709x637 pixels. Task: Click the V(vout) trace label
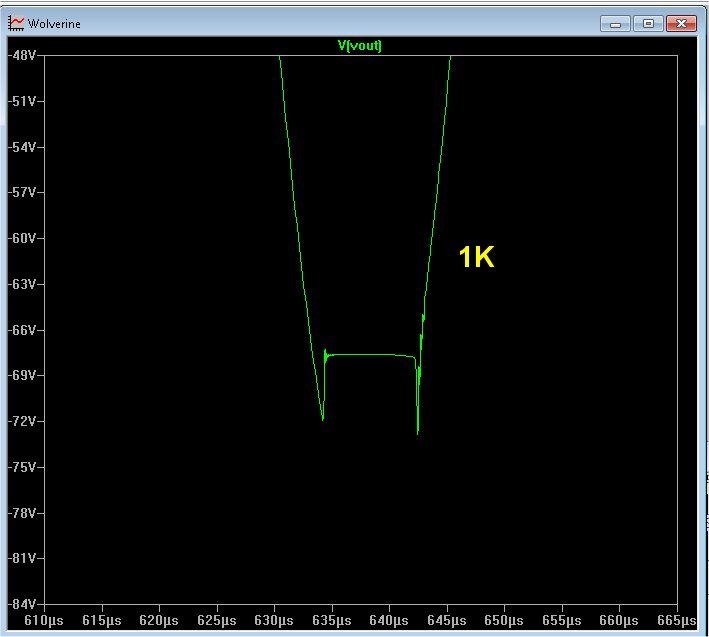[x=359, y=45]
